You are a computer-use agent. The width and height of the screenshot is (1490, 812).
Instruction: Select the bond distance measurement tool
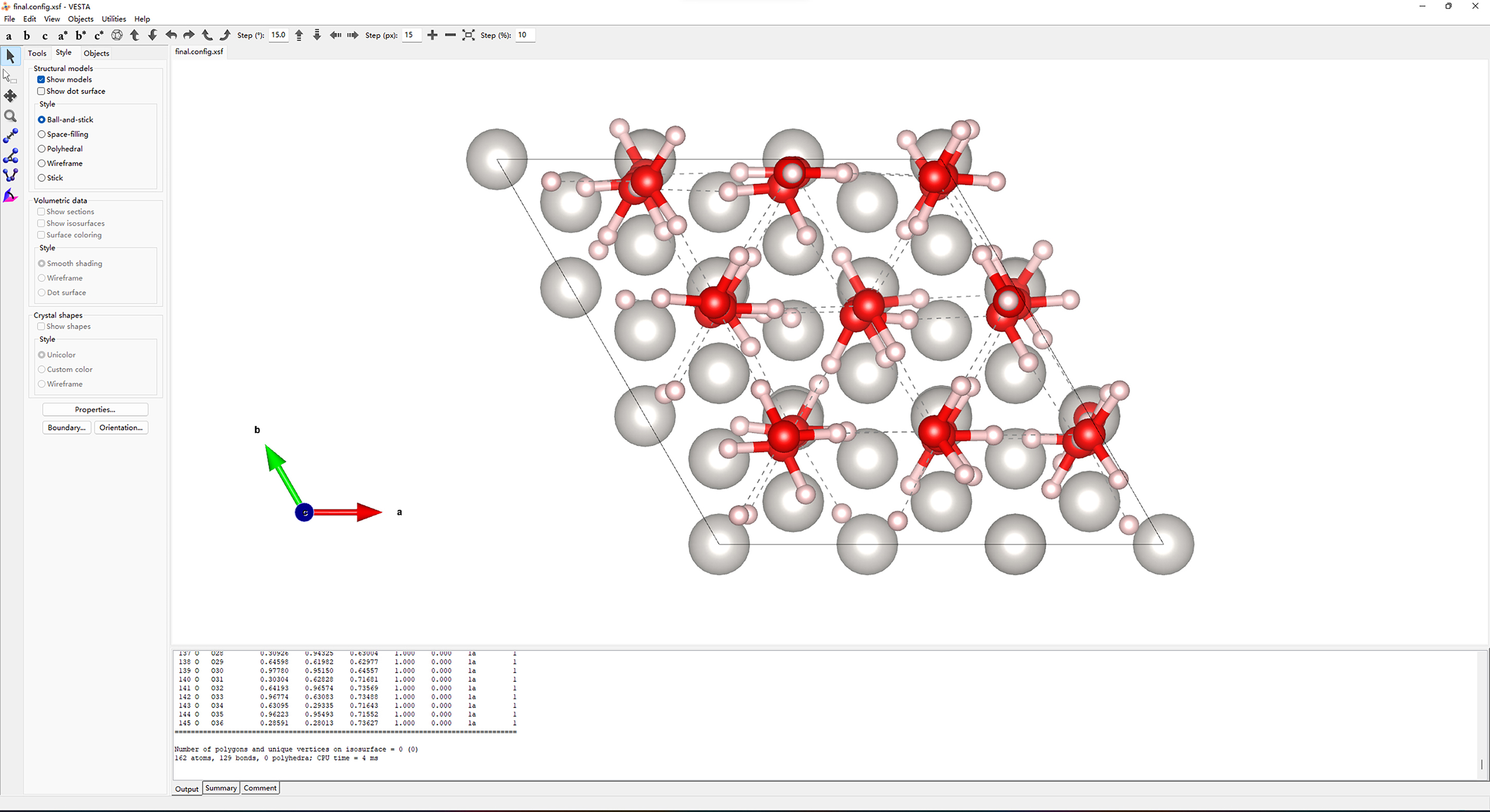[10, 135]
